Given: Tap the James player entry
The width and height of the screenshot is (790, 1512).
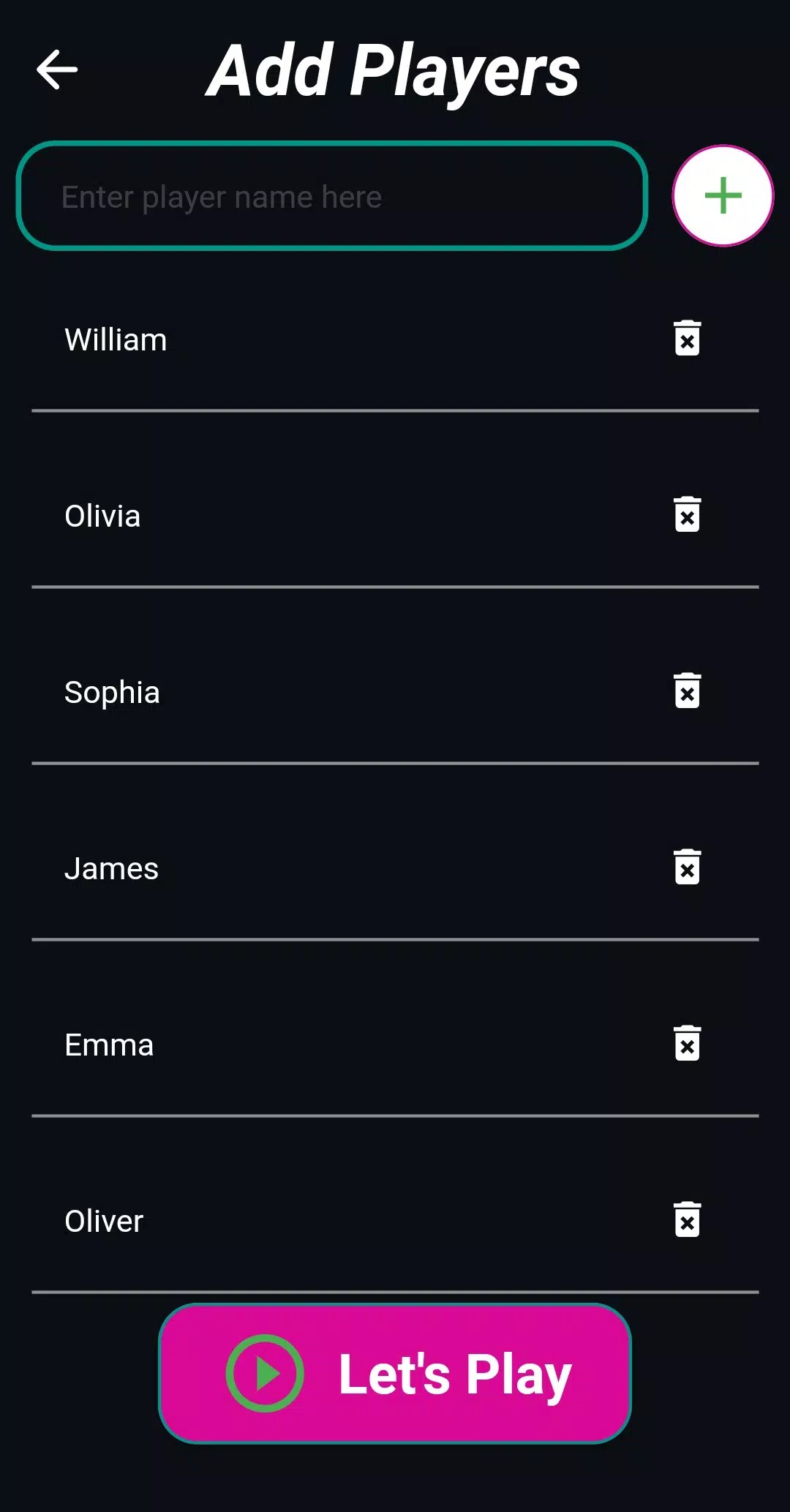Looking at the screenshot, I should tap(111, 869).
